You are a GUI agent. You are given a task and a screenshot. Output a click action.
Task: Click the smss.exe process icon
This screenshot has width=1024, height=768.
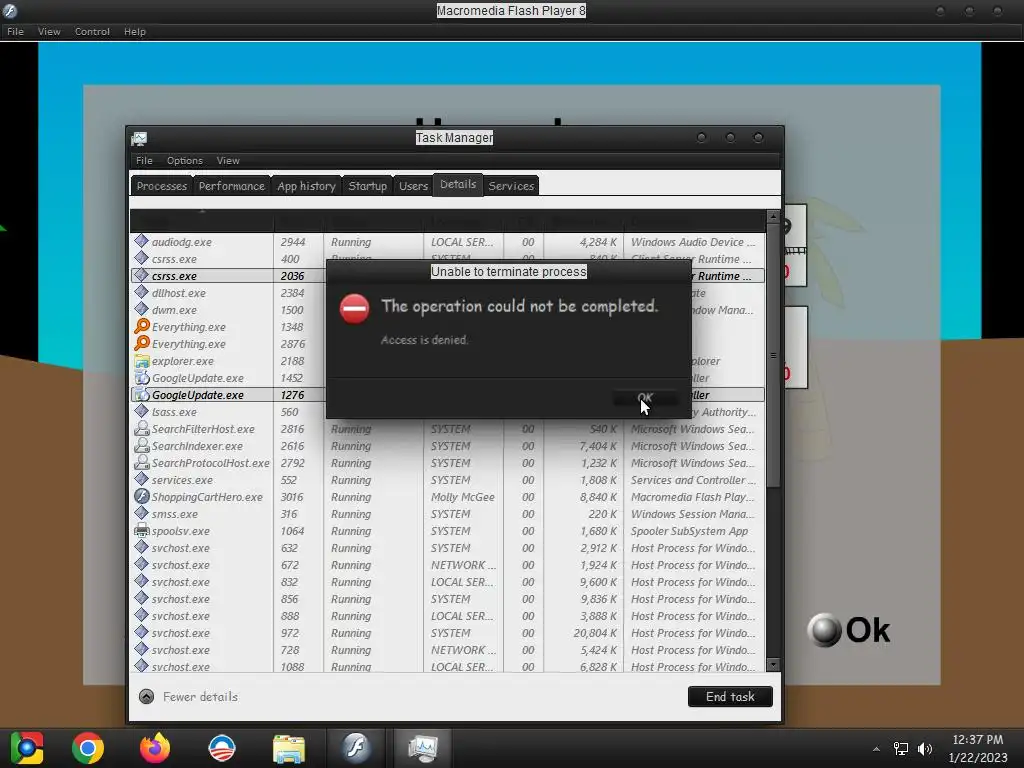click(141, 513)
